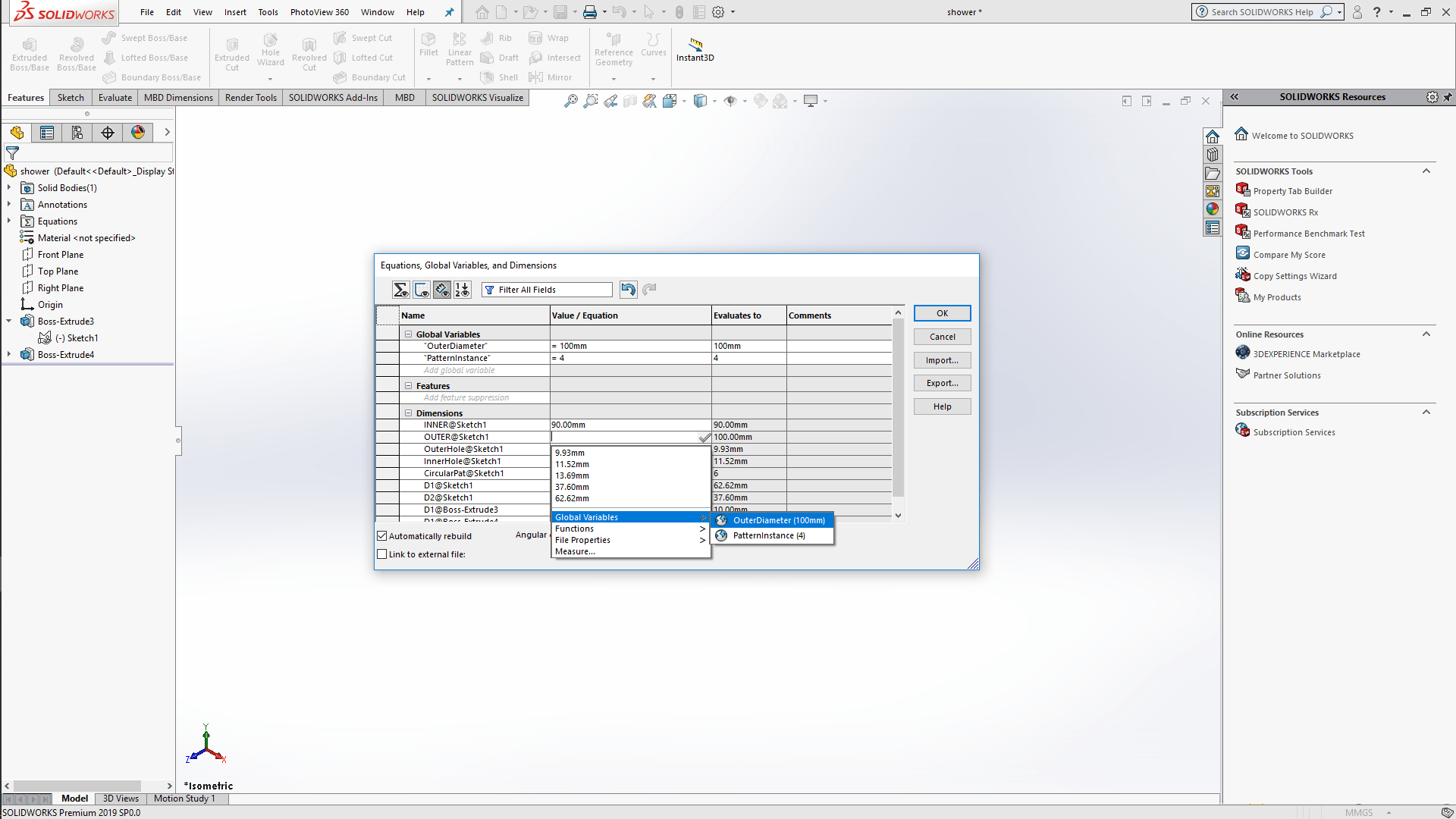This screenshot has height=819, width=1456.
Task: Switch to Sketch Equation View icon
Action: (x=422, y=290)
